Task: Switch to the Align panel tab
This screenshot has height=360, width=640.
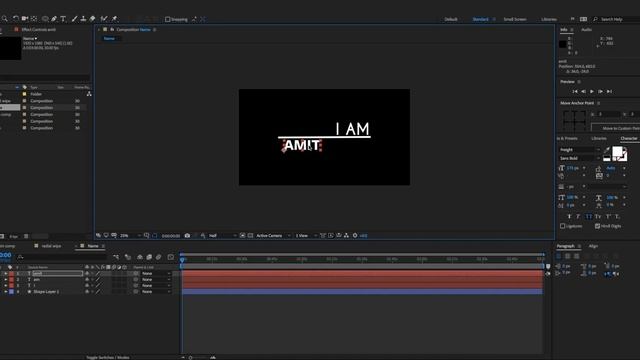Action: [x=593, y=246]
